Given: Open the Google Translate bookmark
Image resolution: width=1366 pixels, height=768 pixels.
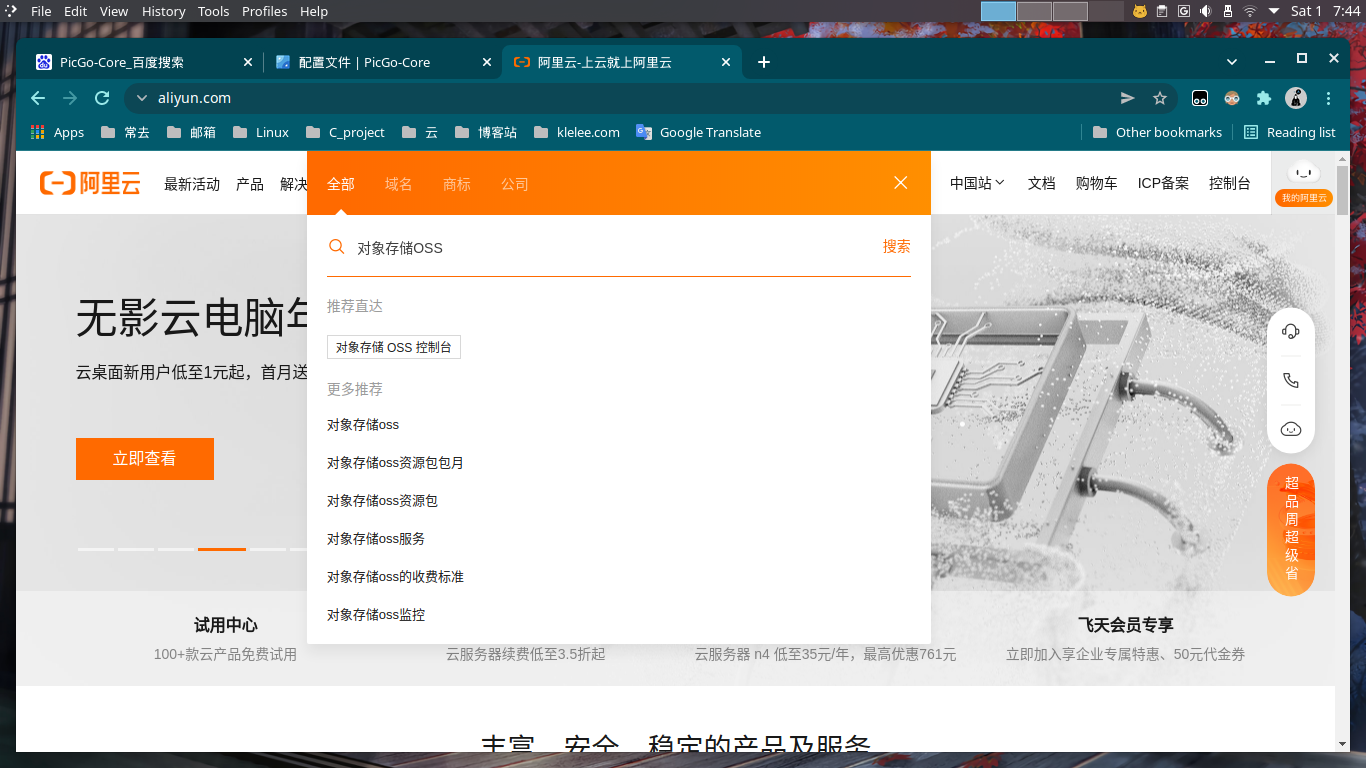Looking at the screenshot, I should pyautogui.click(x=699, y=132).
